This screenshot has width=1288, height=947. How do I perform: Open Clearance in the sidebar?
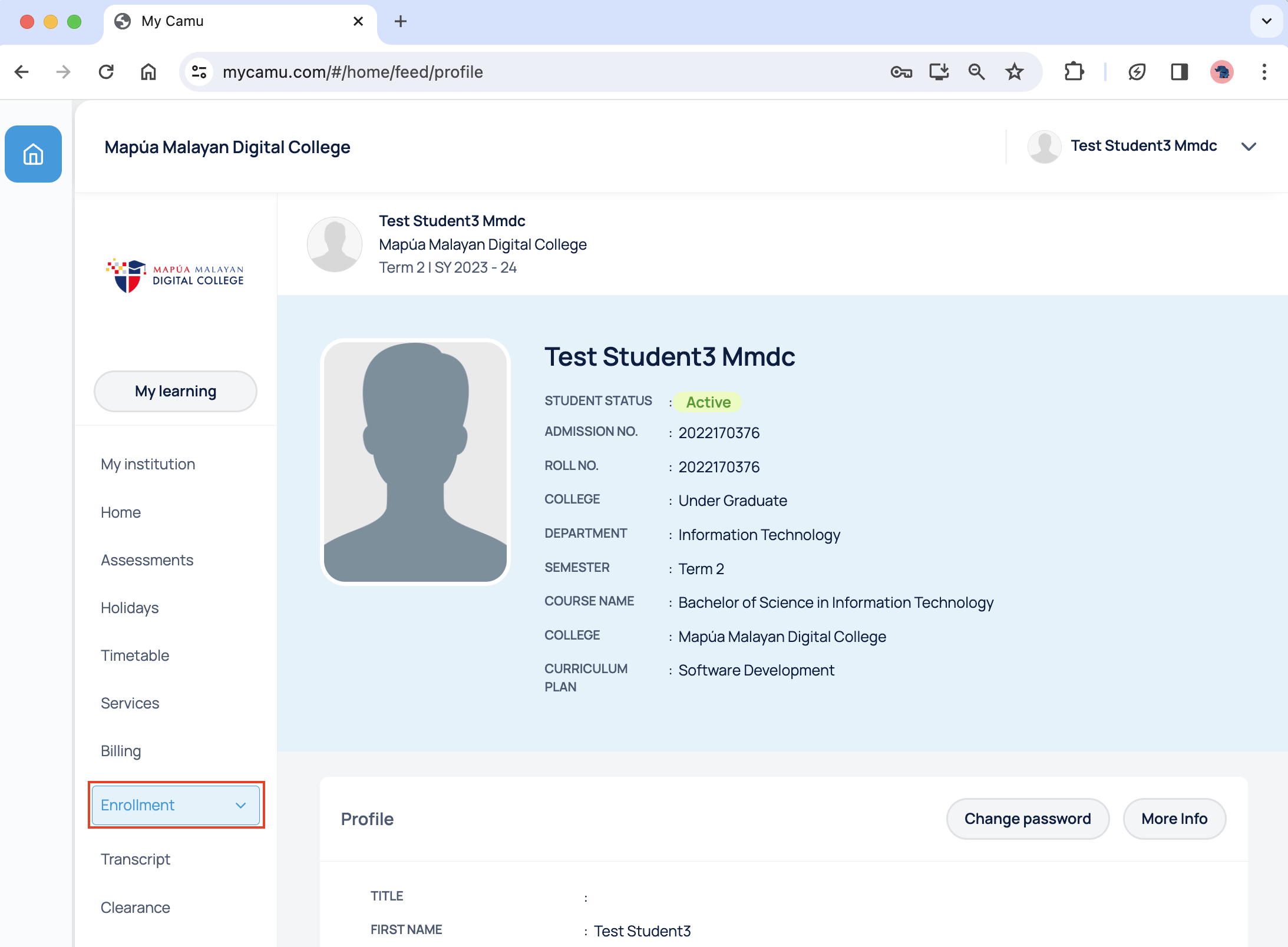[x=136, y=908]
